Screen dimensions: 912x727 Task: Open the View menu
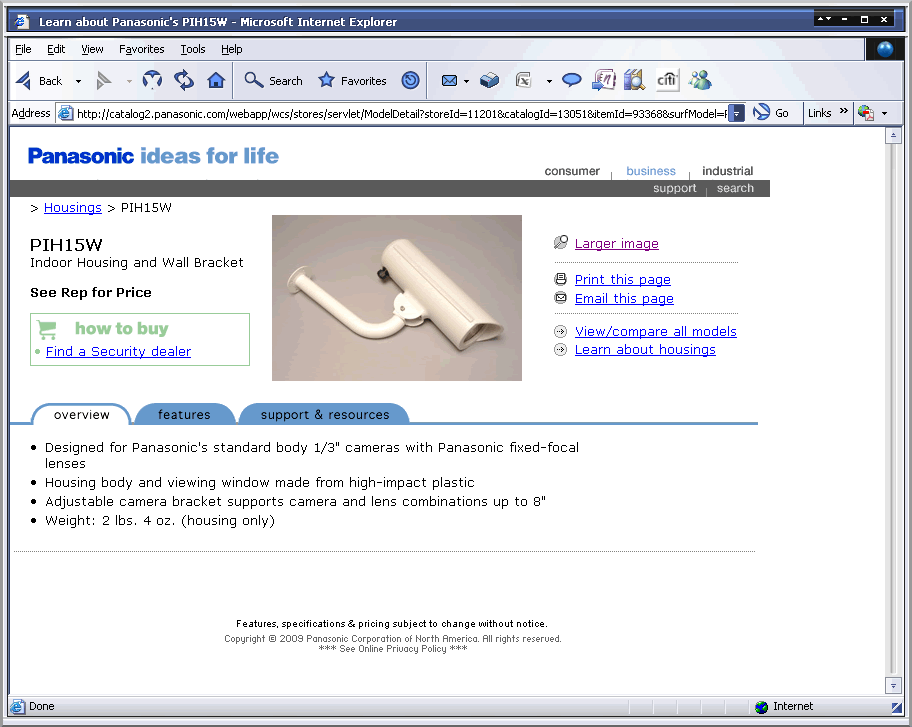point(92,49)
